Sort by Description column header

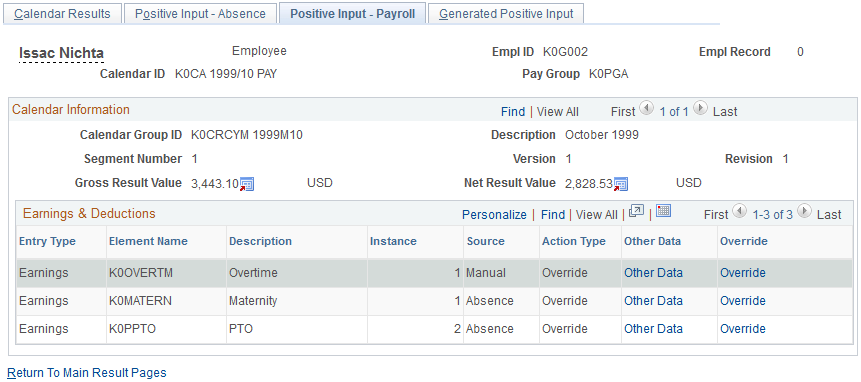click(260, 241)
